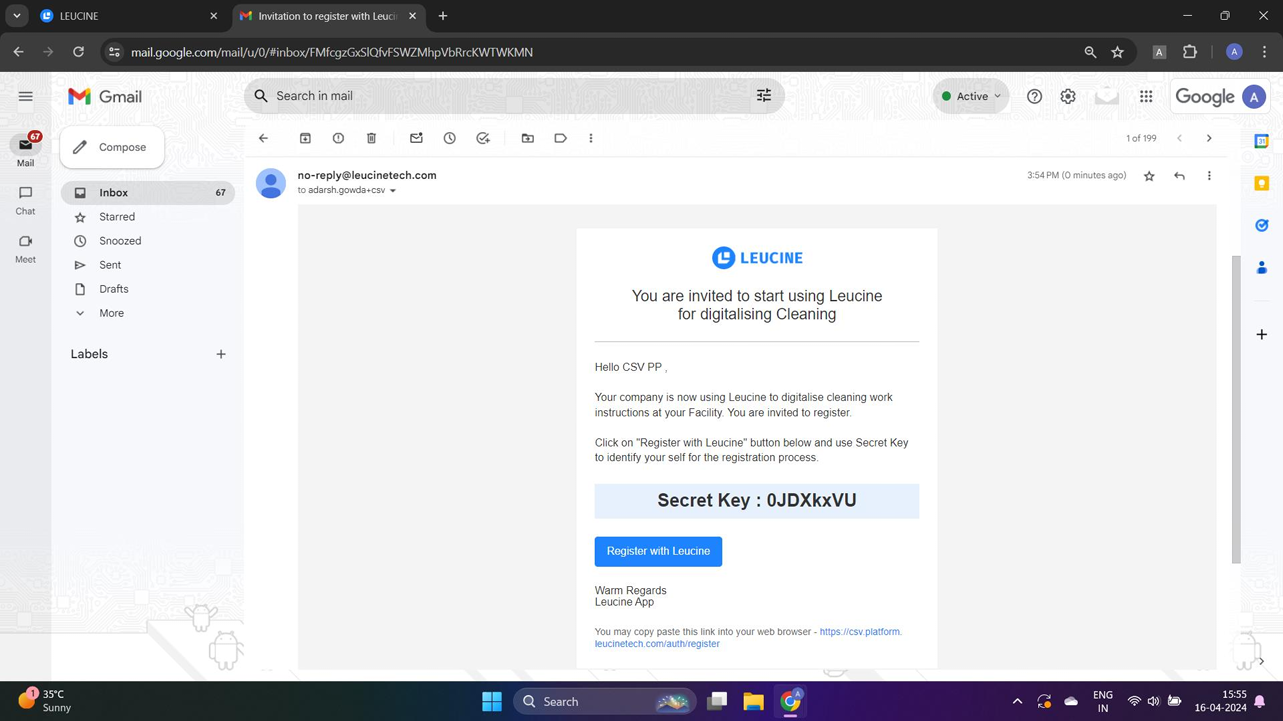
Task: Create new label plus button
Action: (x=221, y=354)
